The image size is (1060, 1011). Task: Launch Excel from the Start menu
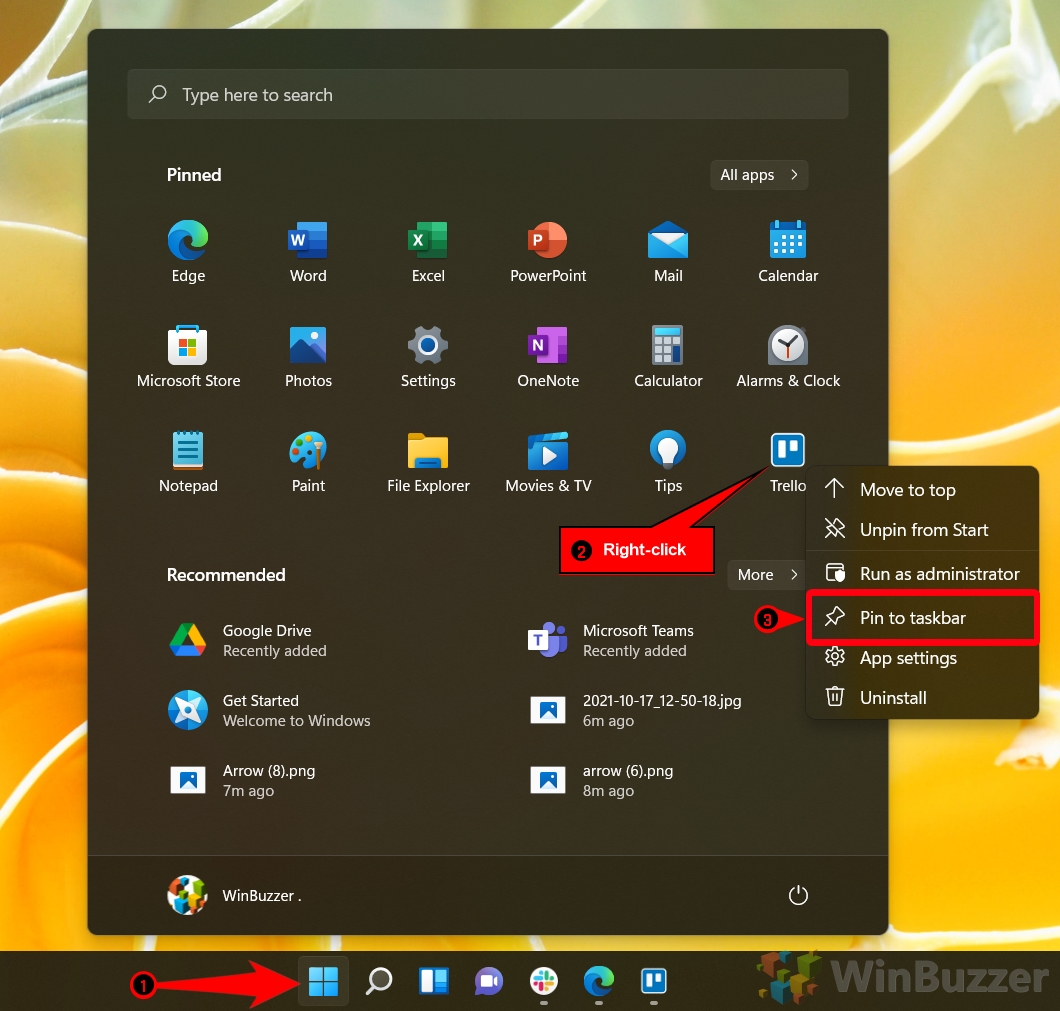coord(428,250)
